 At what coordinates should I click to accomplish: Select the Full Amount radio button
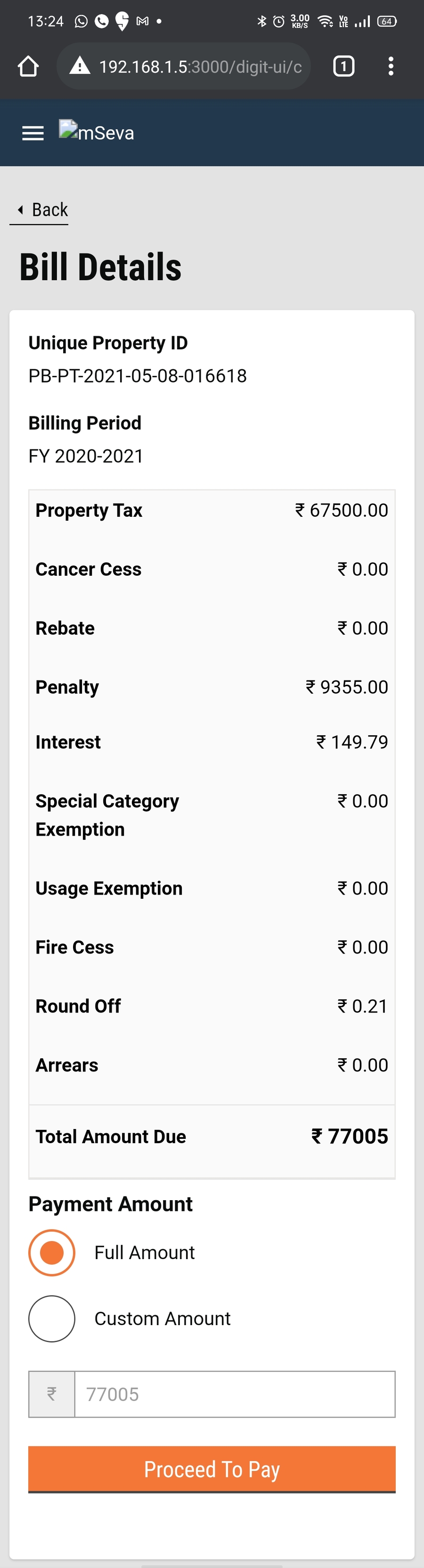point(52,1253)
